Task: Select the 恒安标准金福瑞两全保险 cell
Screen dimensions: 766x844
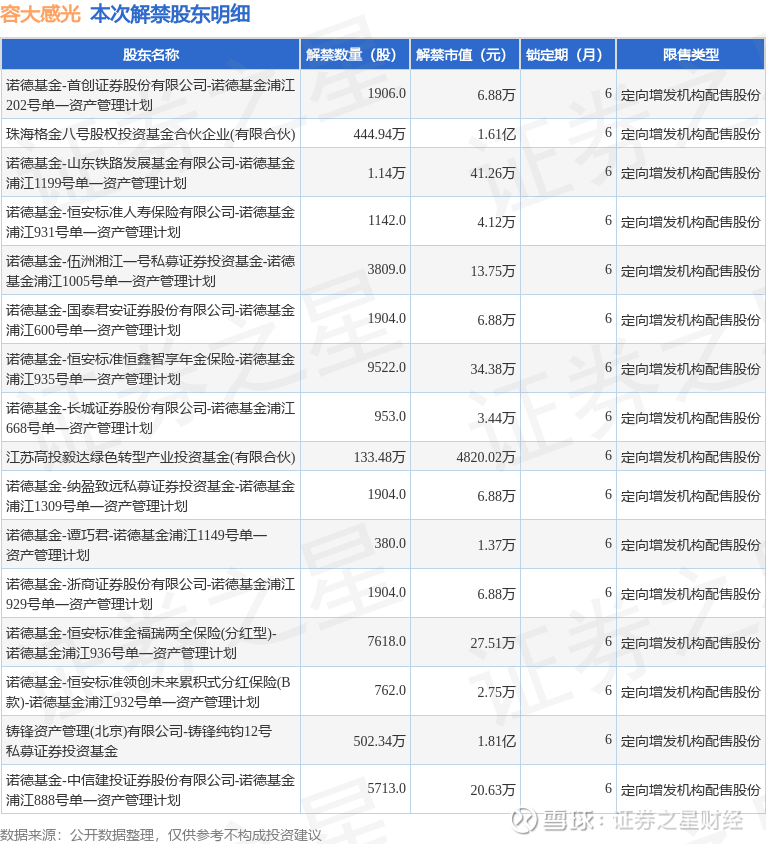Action: 151,642
